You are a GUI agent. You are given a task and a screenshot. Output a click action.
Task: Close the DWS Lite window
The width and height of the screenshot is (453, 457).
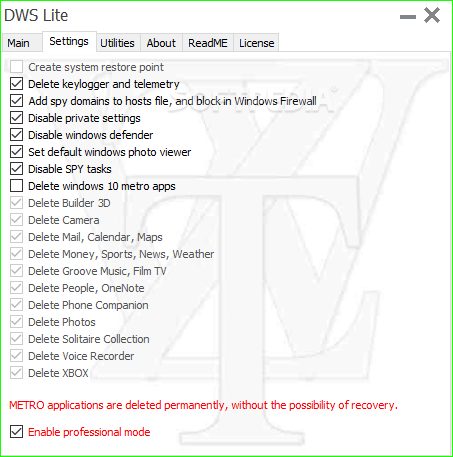(x=432, y=15)
